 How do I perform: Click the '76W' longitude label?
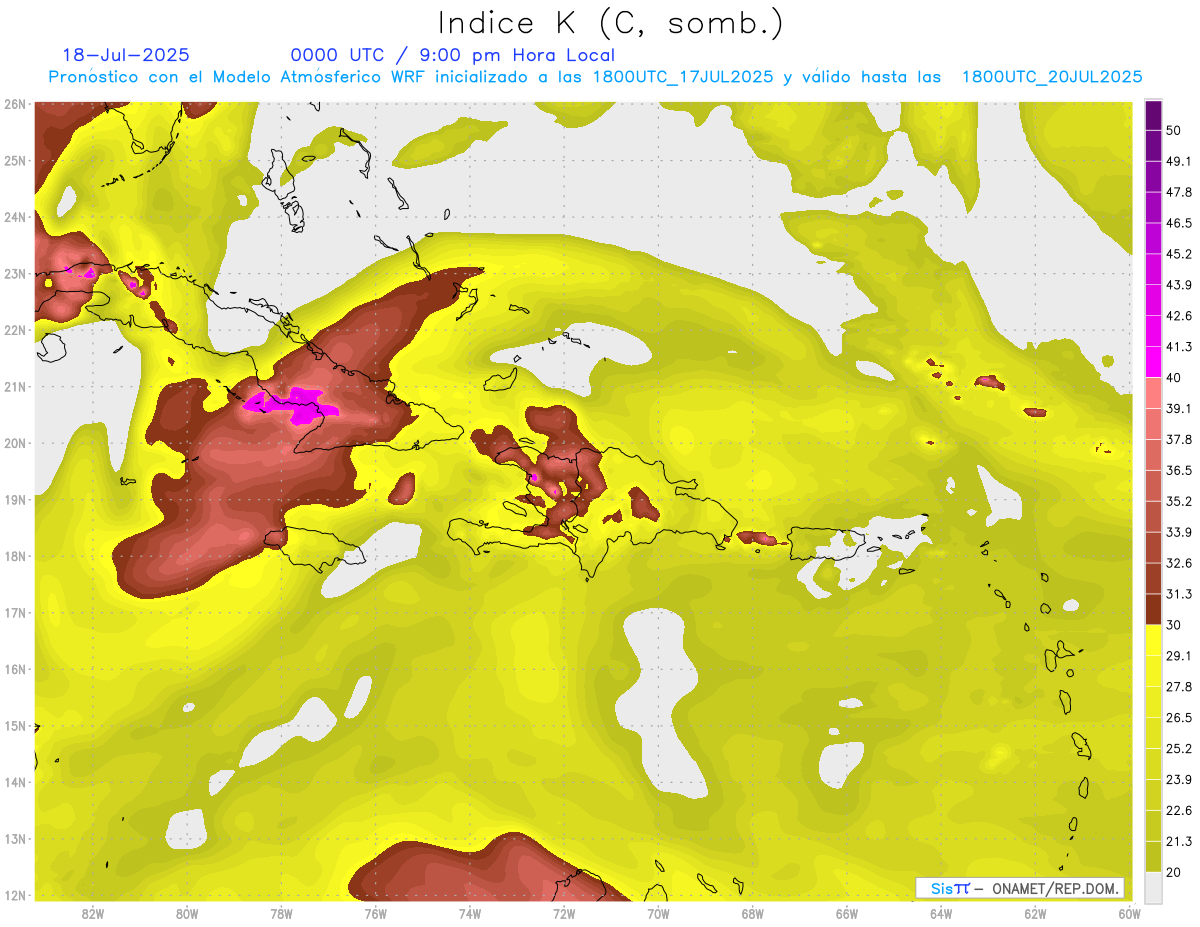pyautogui.click(x=376, y=914)
